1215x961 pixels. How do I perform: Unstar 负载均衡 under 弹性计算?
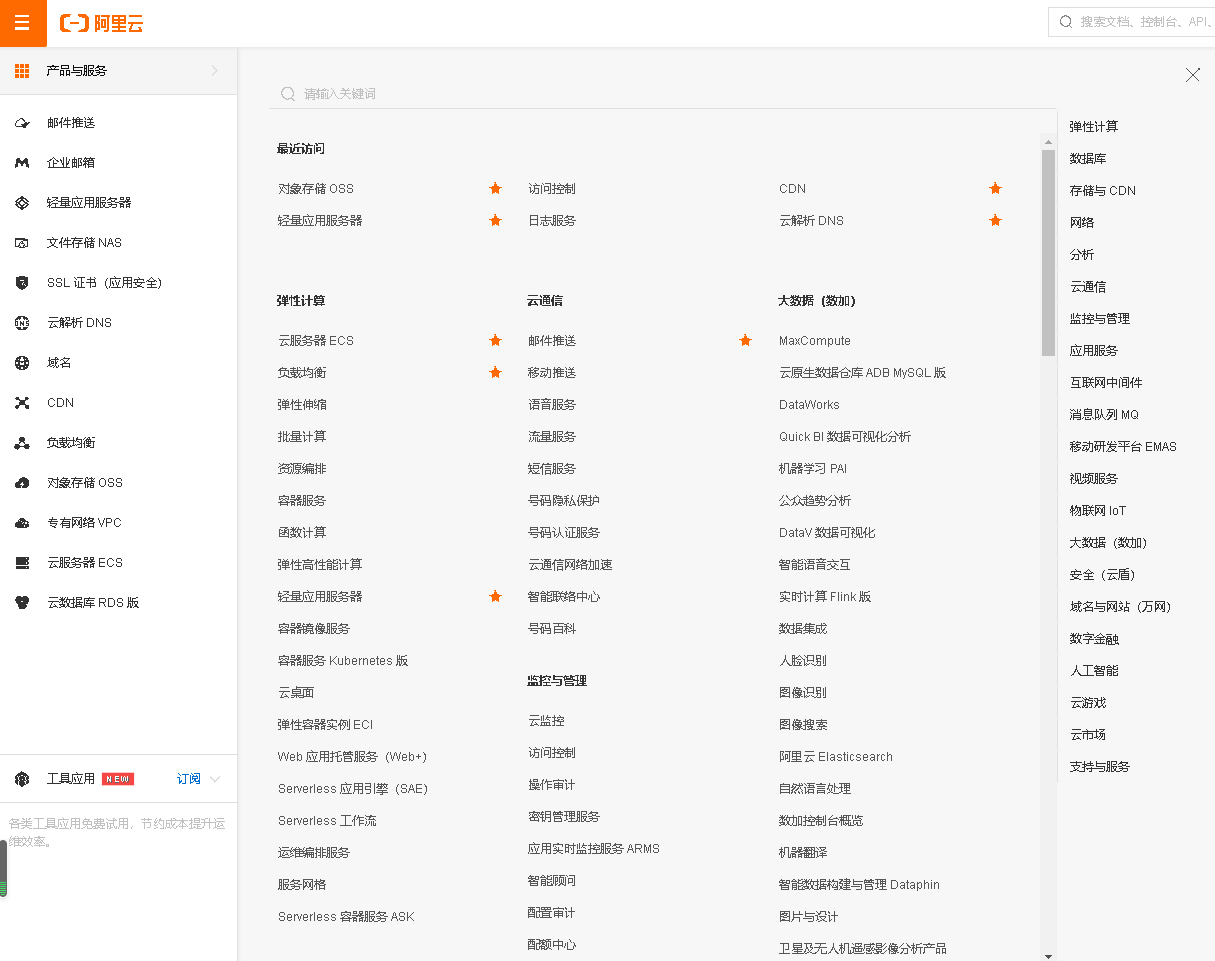(495, 372)
